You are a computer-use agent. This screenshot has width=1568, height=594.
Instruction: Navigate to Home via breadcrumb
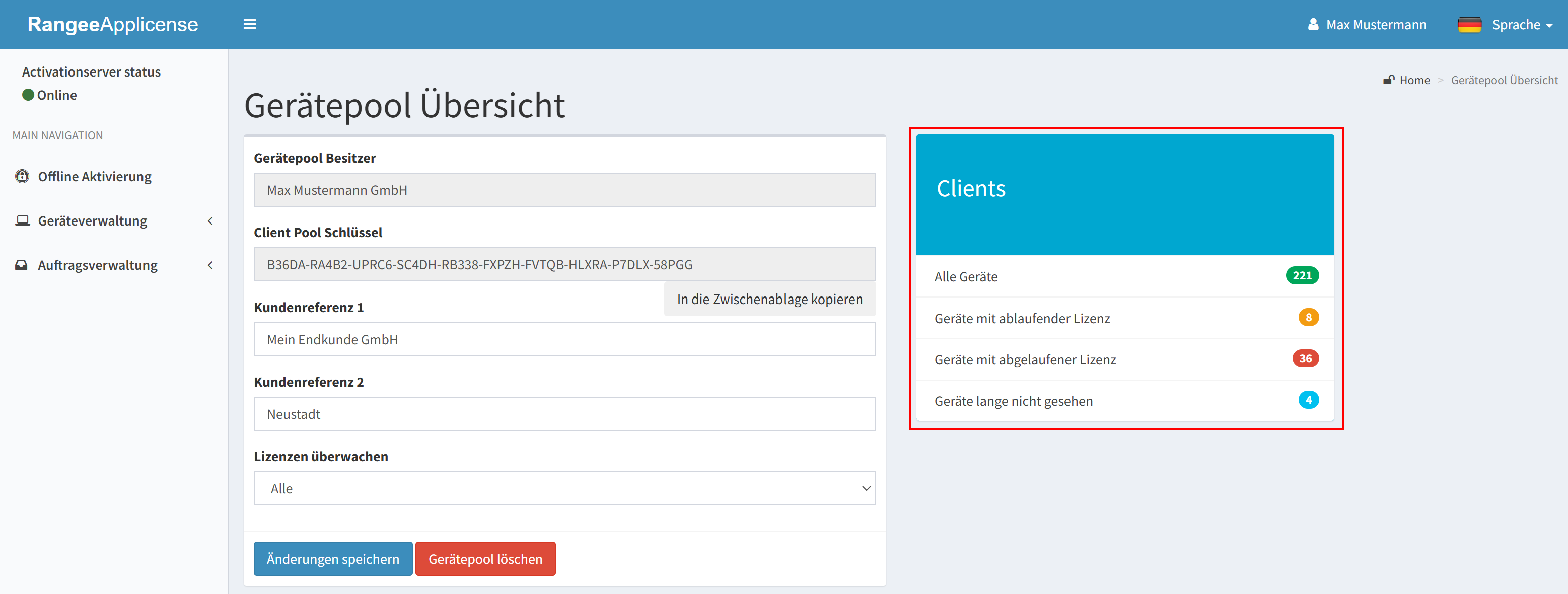pos(1415,80)
